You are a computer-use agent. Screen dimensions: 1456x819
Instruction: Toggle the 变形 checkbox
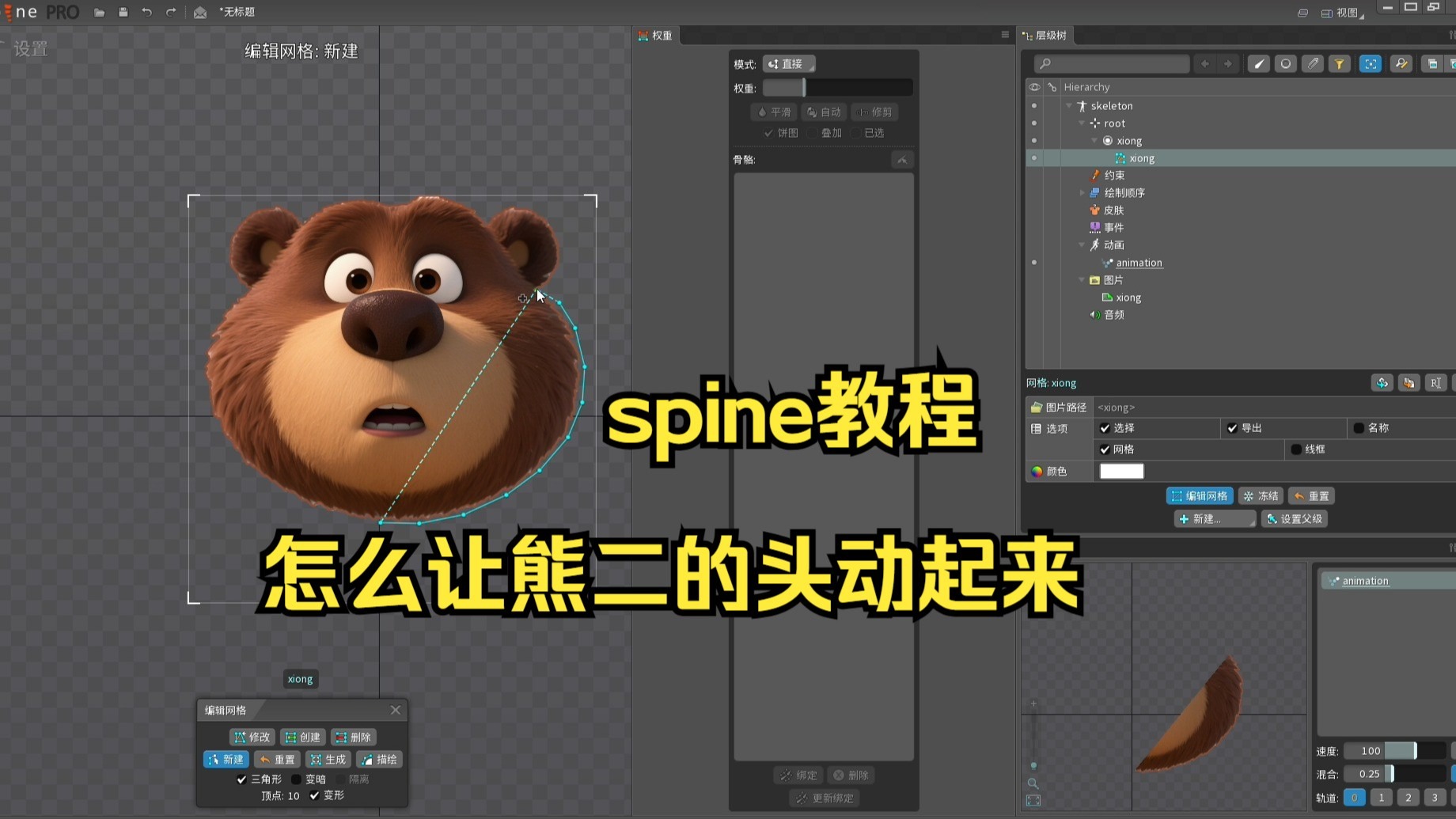click(x=314, y=795)
